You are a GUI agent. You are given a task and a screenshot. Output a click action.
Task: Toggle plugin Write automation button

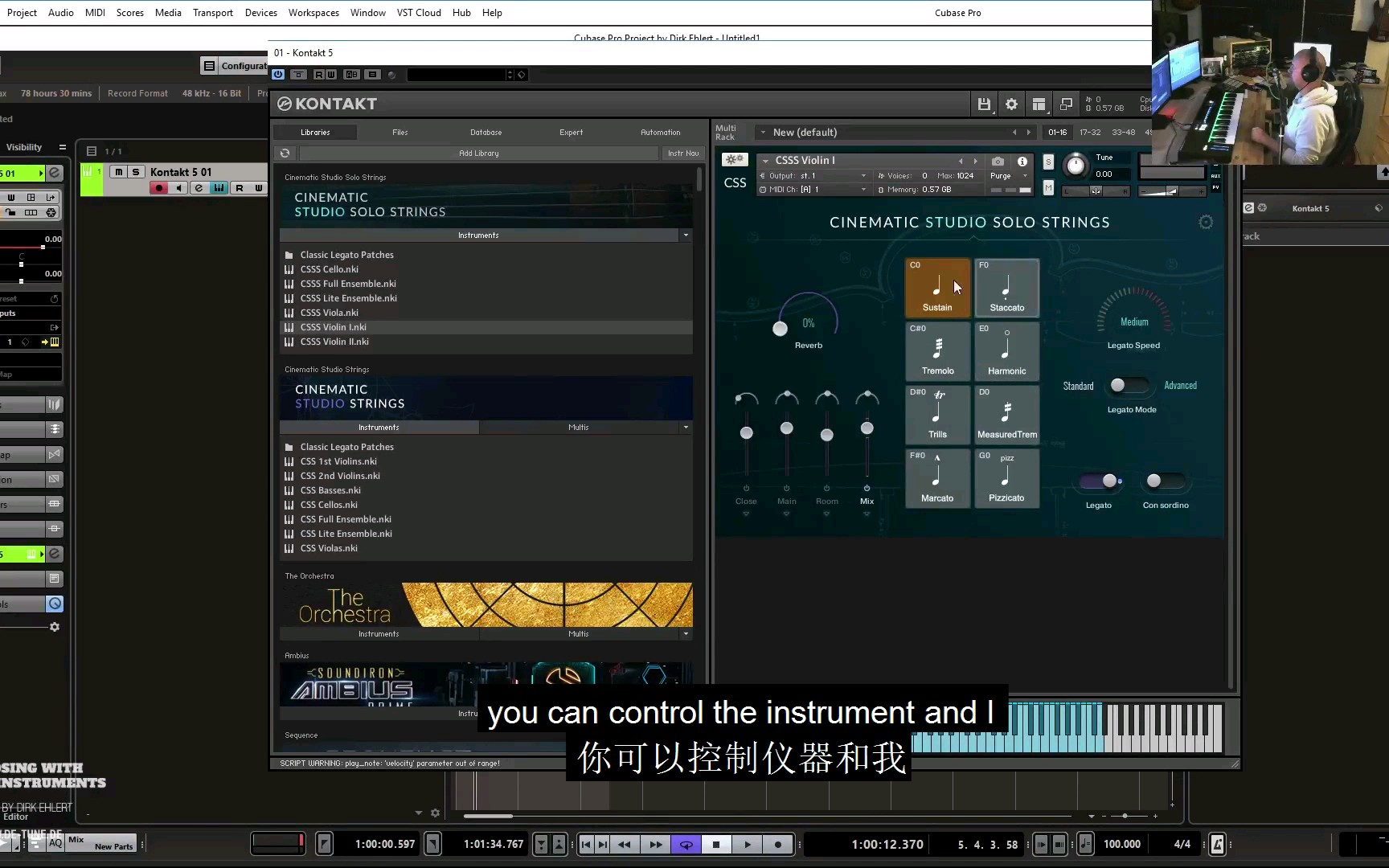pos(330,75)
